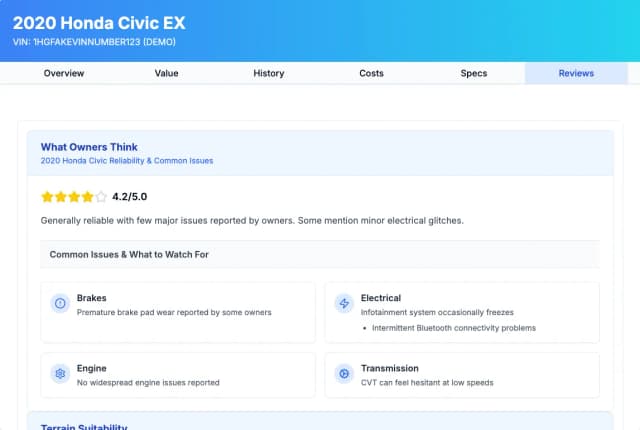Click the Infotainment system occasionally freezes text
This screenshot has width=640, height=430.
[x=437, y=313]
